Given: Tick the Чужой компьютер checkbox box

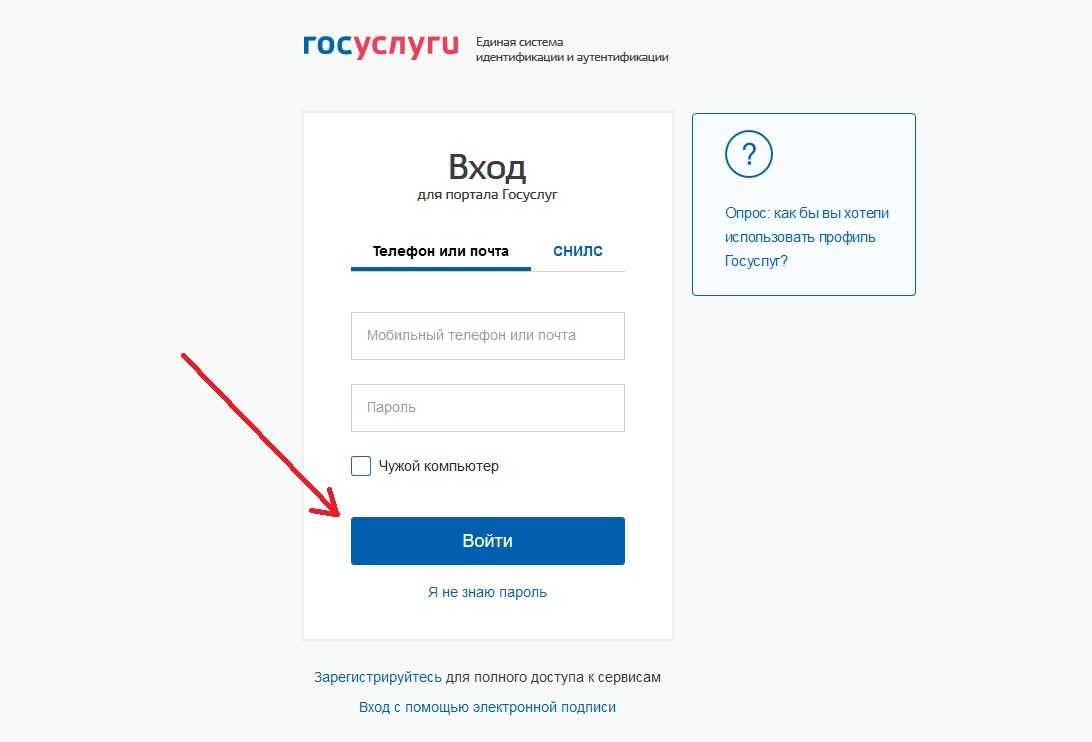Looking at the screenshot, I should [x=361, y=466].
